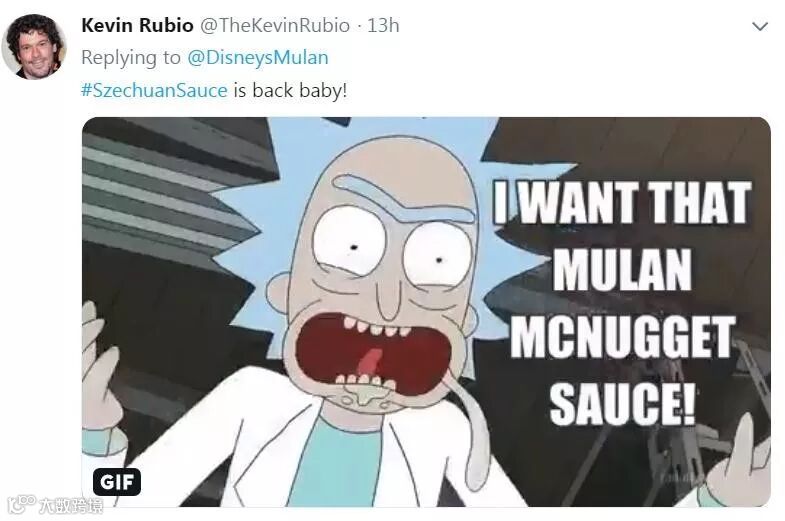Image resolution: width=785 pixels, height=521 pixels.
Task: Open the #SzechuanSauce hashtag link
Action: 154,91
